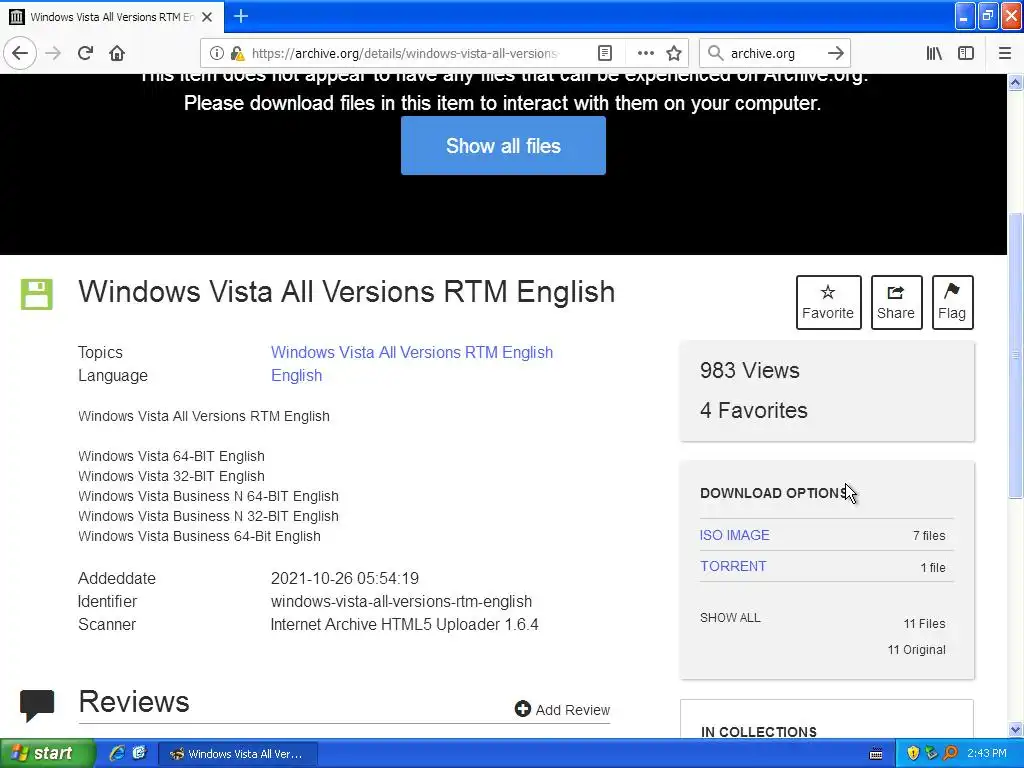Open the topic link Windows Vista All Versions
The height and width of the screenshot is (768, 1024).
[412, 352]
